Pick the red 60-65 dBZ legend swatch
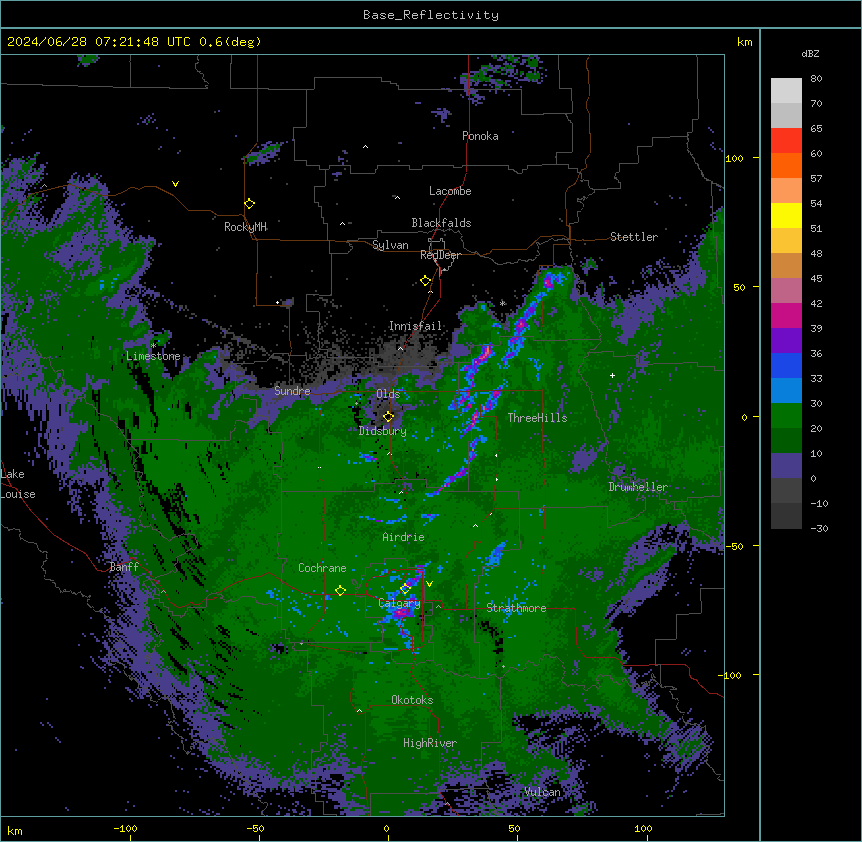Image resolution: width=862 pixels, height=842 pixels. (786, 141)
